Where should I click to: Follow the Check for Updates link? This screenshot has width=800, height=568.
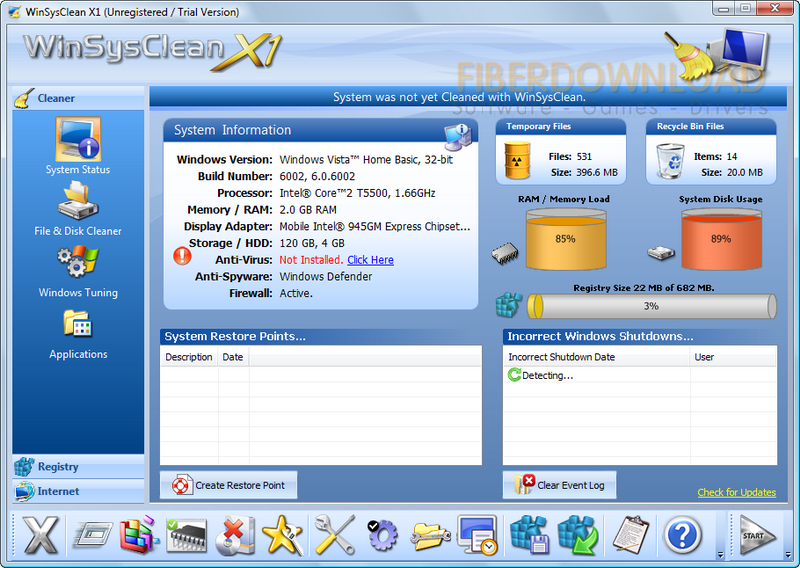[x=737, y=492]
